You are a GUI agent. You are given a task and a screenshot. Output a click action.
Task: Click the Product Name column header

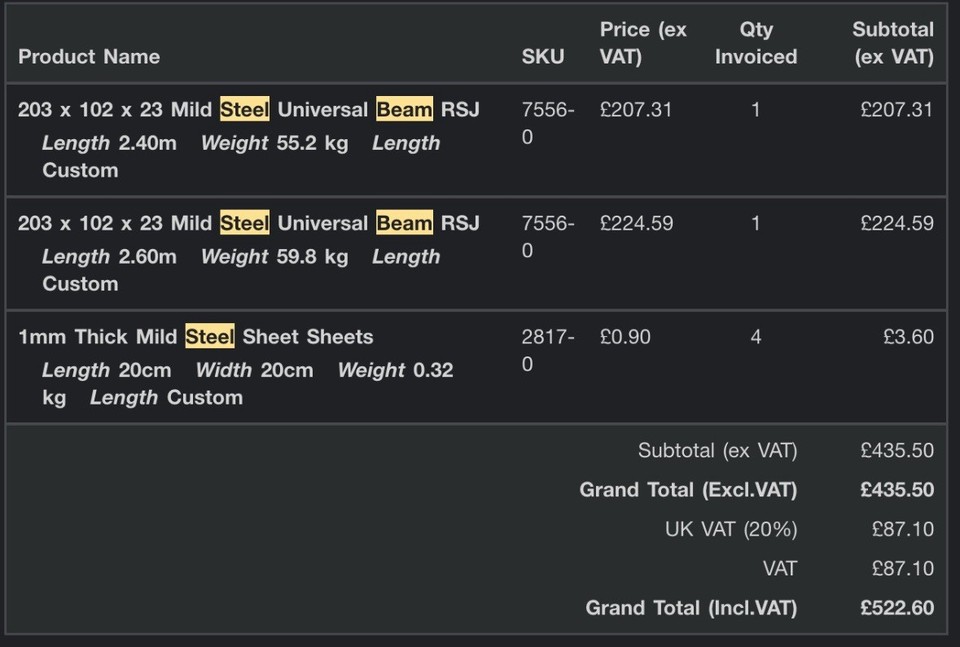89,57
